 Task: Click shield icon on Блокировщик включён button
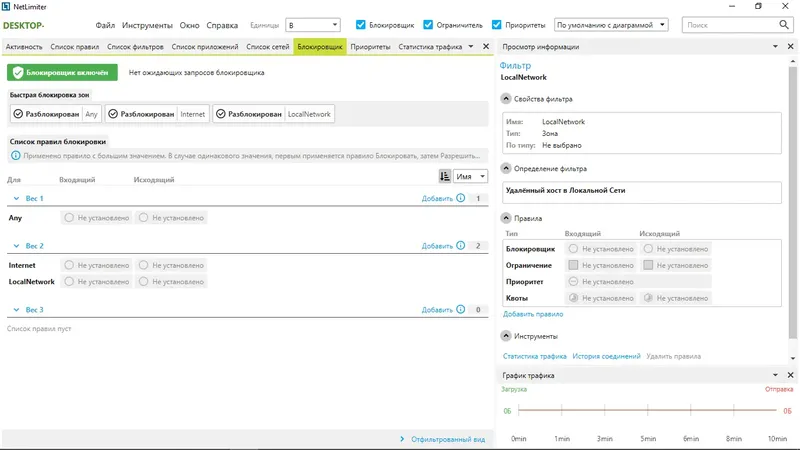(x=18, y=72)
